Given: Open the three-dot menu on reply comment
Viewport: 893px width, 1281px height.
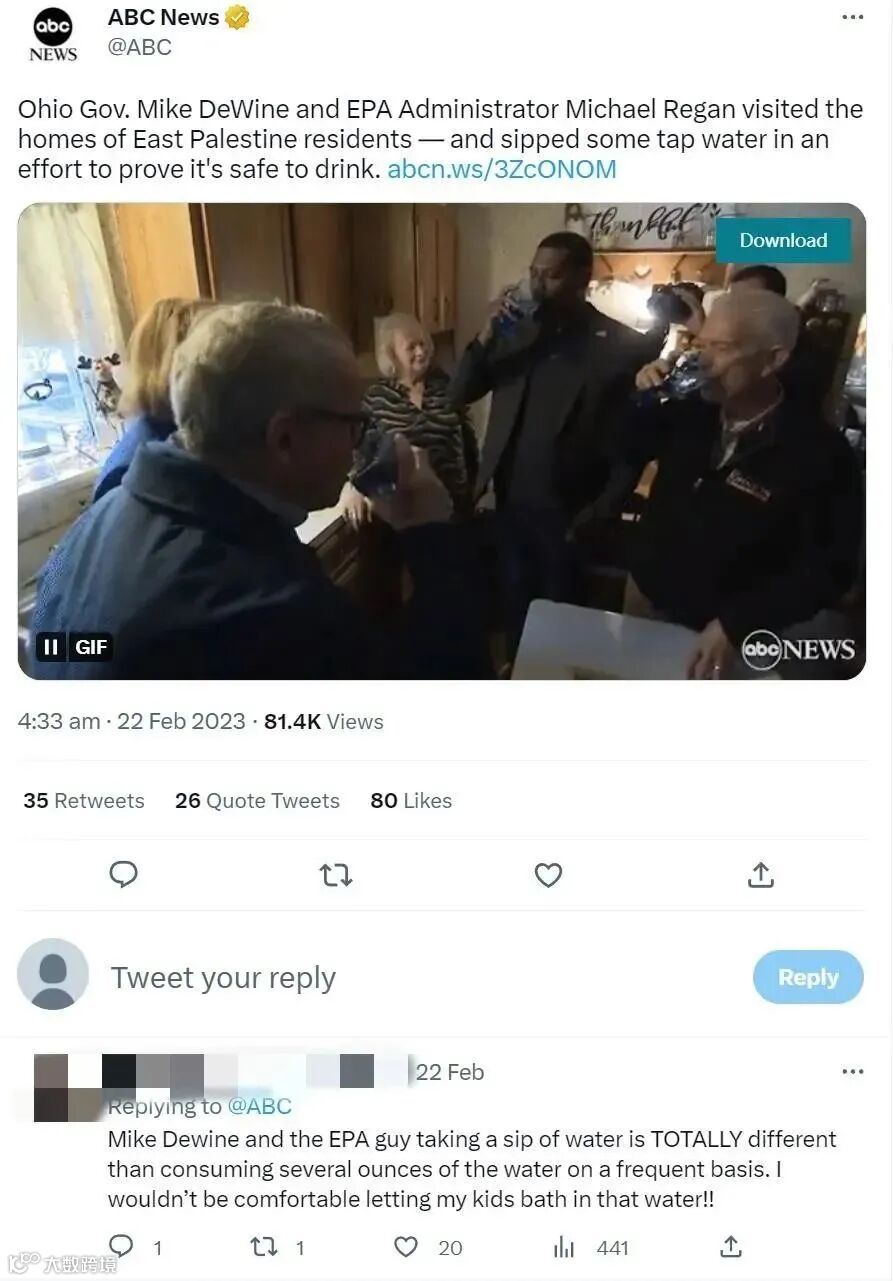Looking at the screenshot, I should [852, 1072].
